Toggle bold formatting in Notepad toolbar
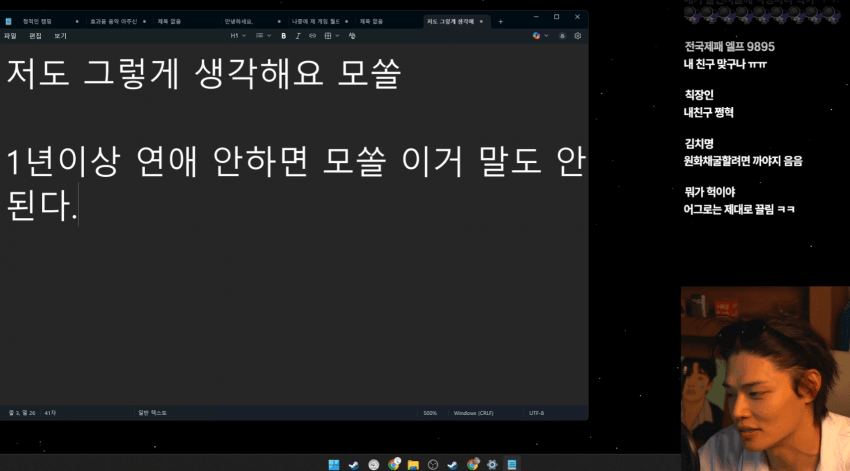Viewport: 850px width, 471px height. coord(284,35)
